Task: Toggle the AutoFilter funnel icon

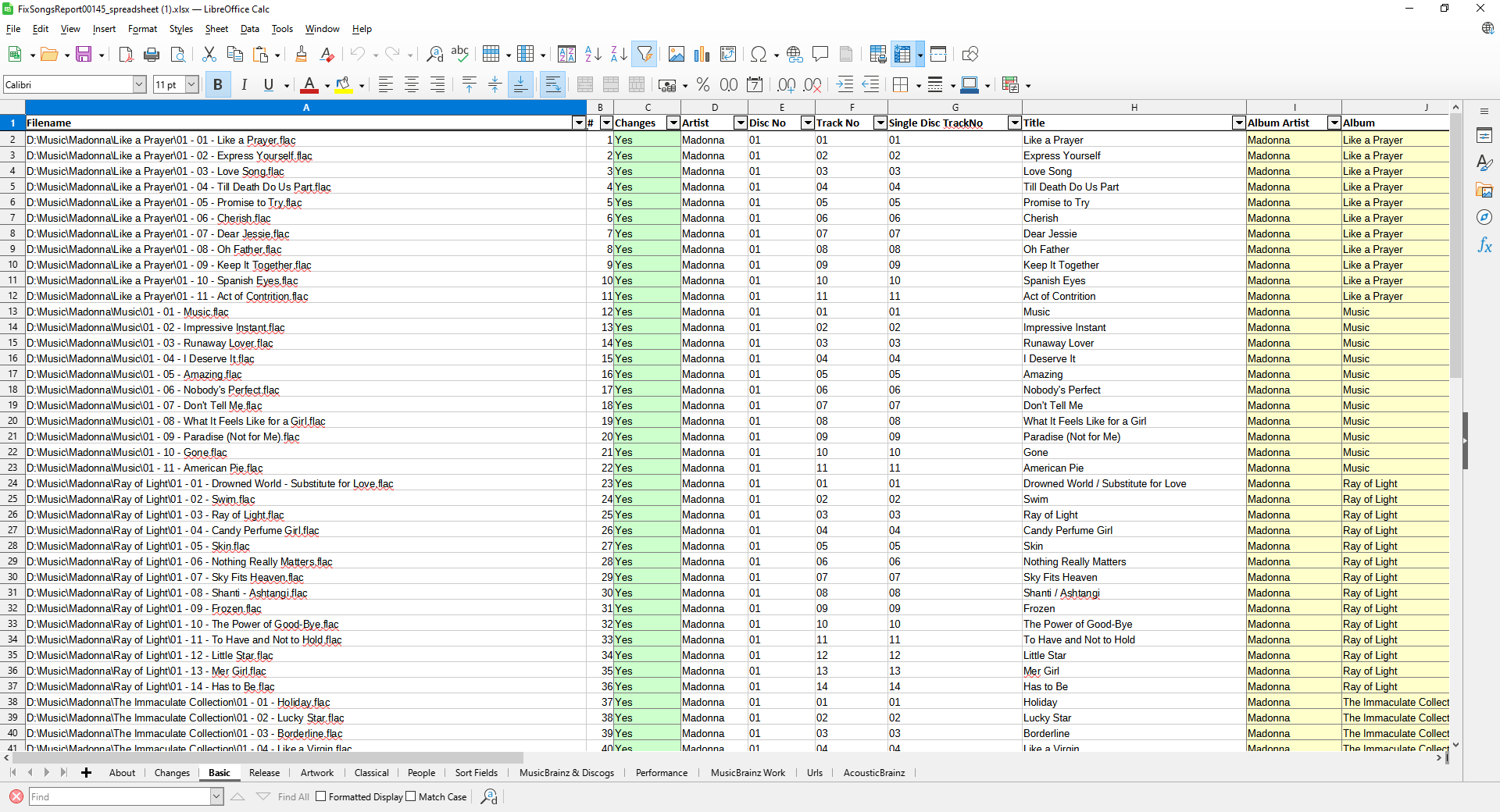Action: [x=645, y=54]
